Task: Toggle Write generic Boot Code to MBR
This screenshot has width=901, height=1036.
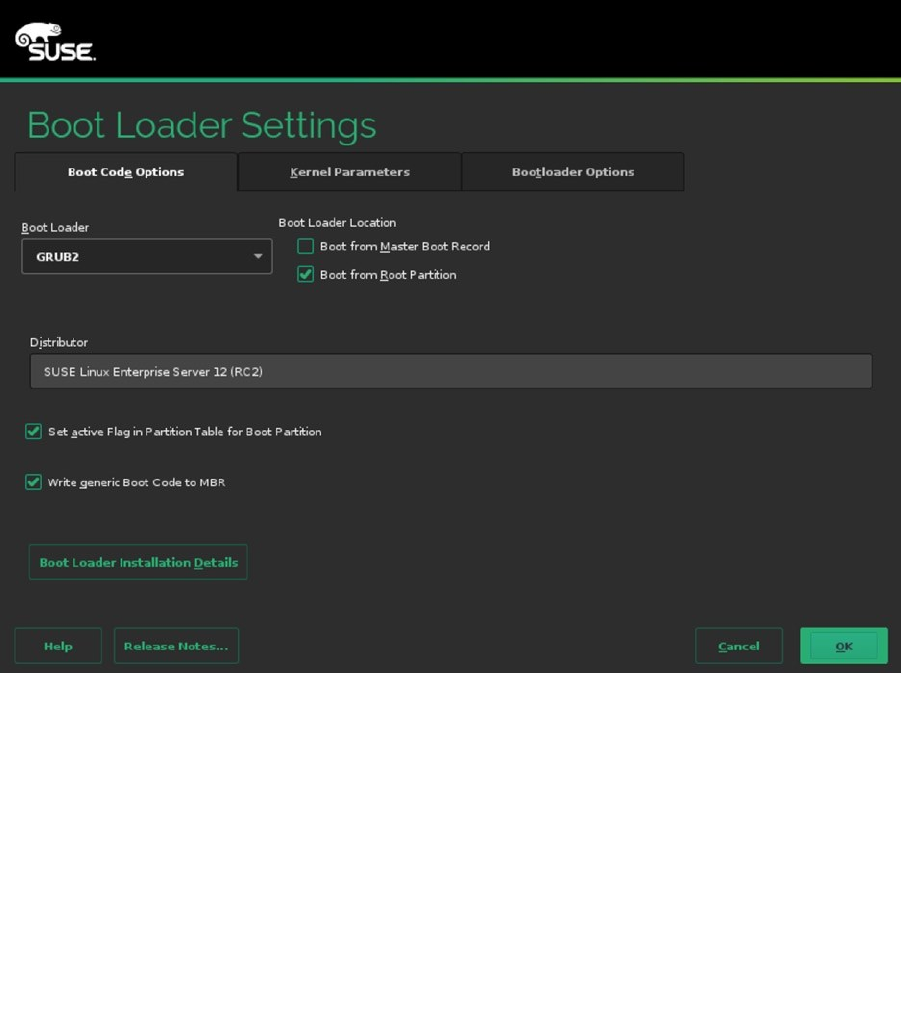Action: 33,482
